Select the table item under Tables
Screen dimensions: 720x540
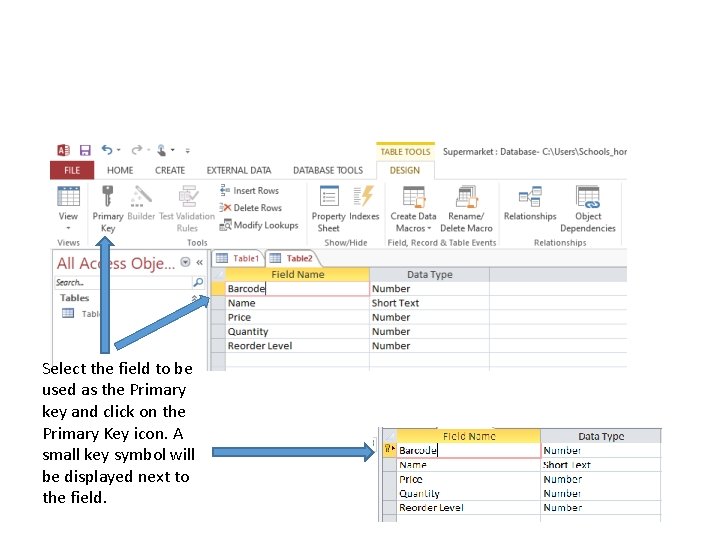tap(81, 314)
